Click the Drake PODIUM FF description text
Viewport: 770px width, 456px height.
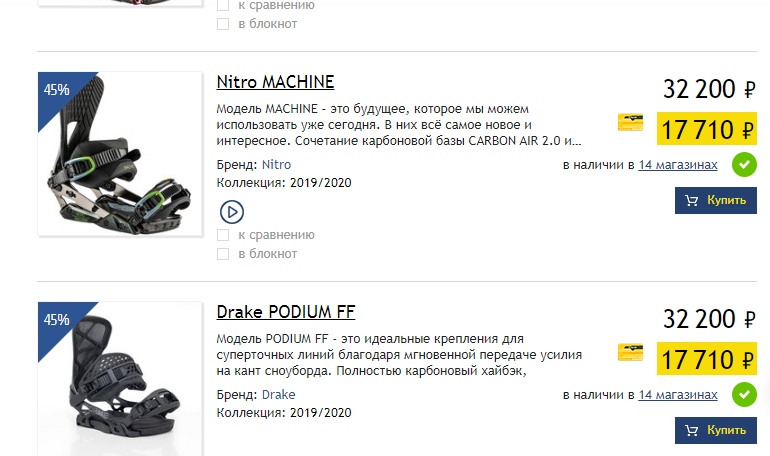click(399, 355)
